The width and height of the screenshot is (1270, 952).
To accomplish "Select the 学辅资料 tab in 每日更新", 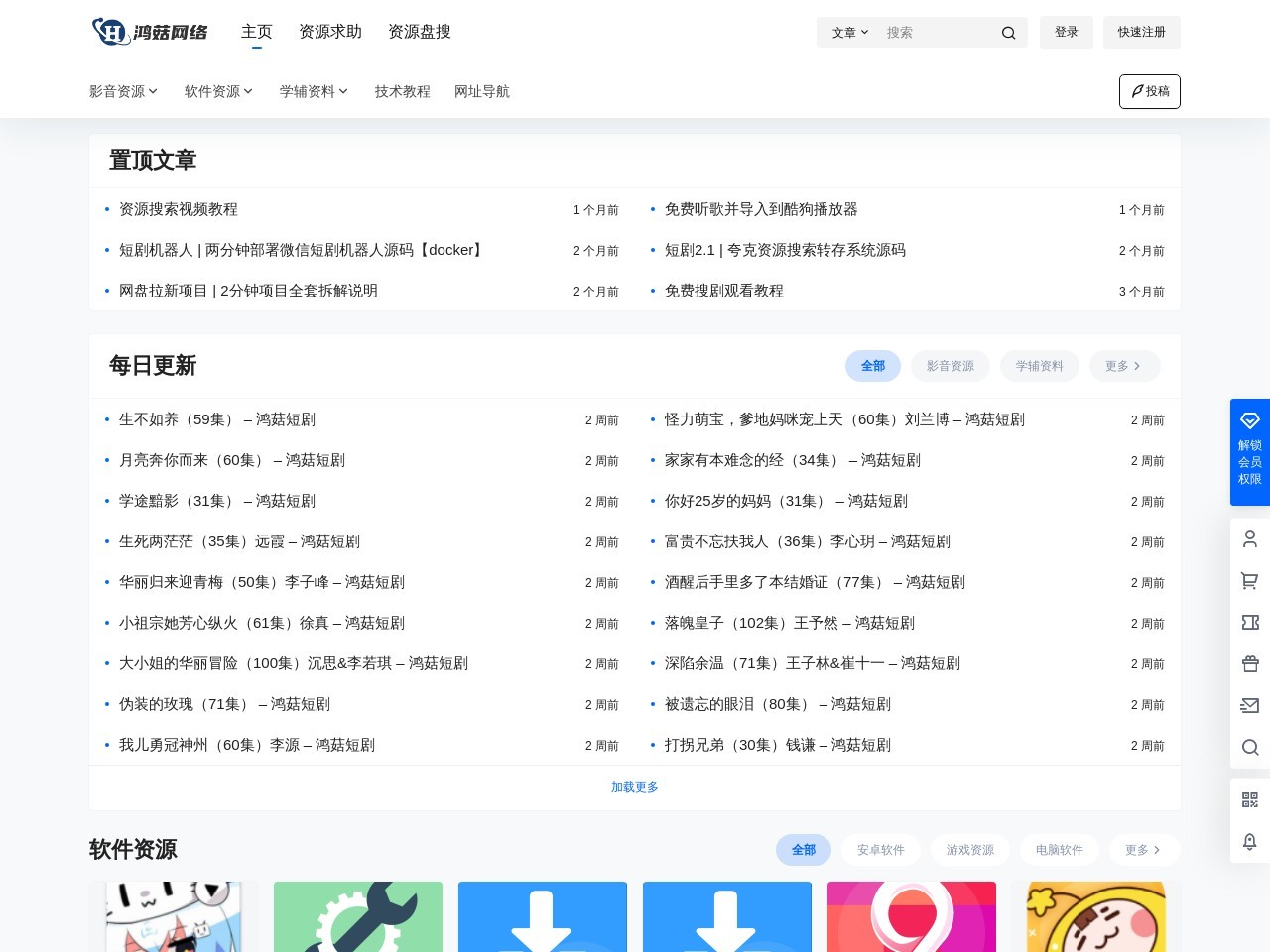I will 1040,366.
